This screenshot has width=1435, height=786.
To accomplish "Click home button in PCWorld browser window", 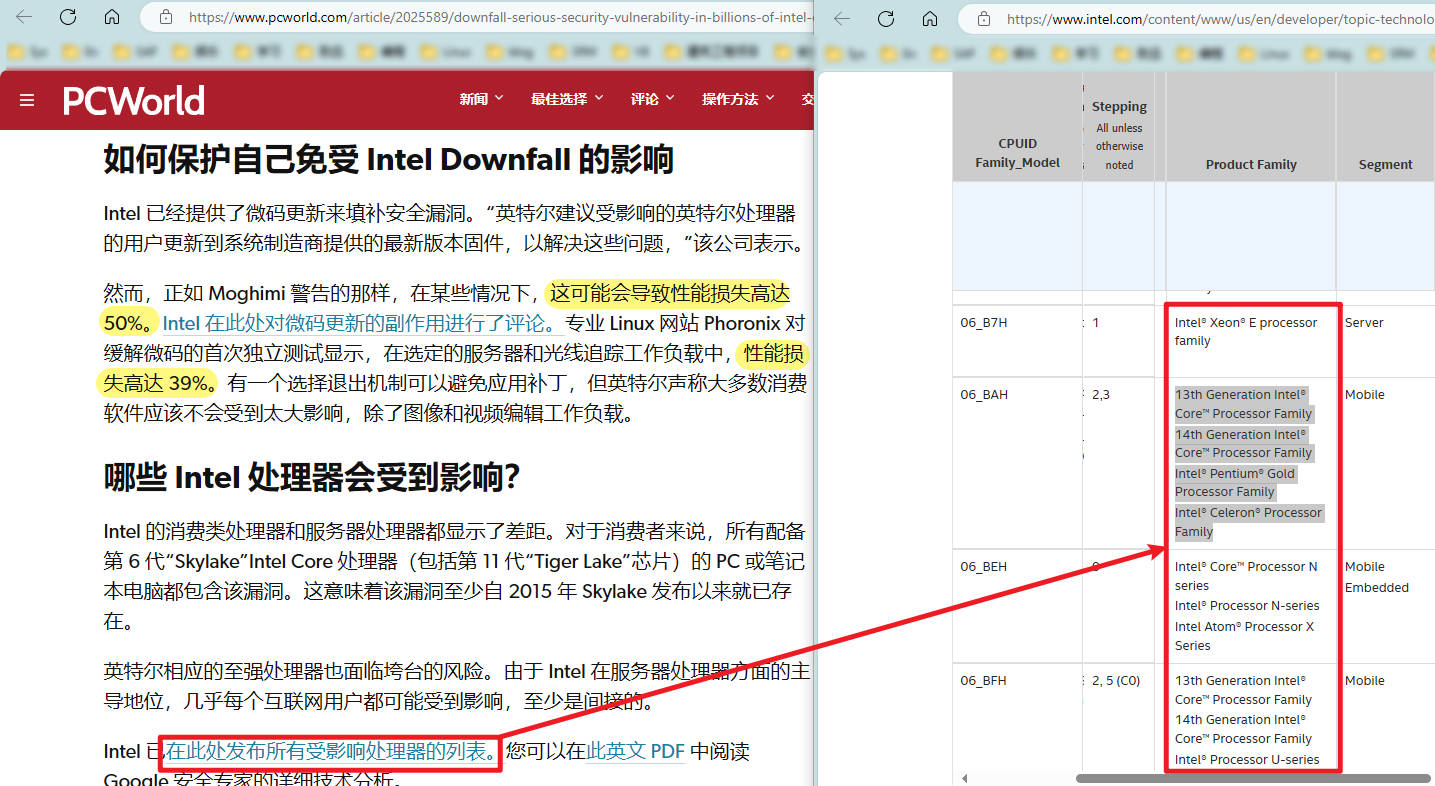I will click(x=112, y=17).
